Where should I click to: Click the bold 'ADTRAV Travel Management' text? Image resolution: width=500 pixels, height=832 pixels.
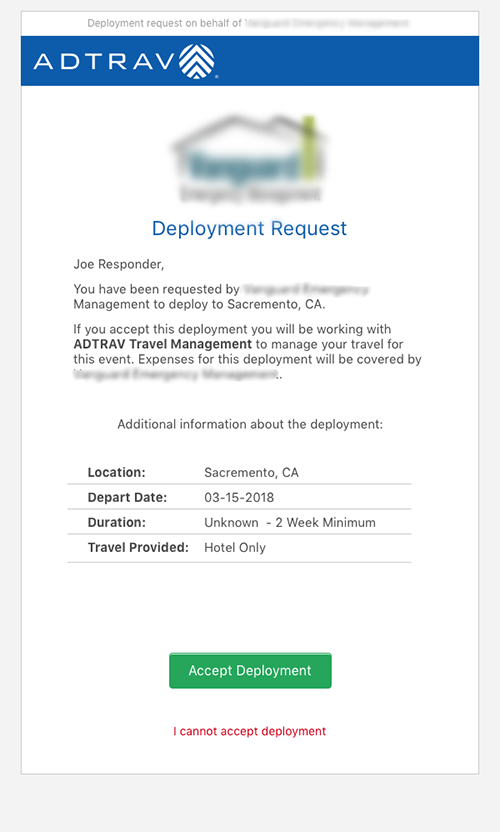[x=162, y=344]
